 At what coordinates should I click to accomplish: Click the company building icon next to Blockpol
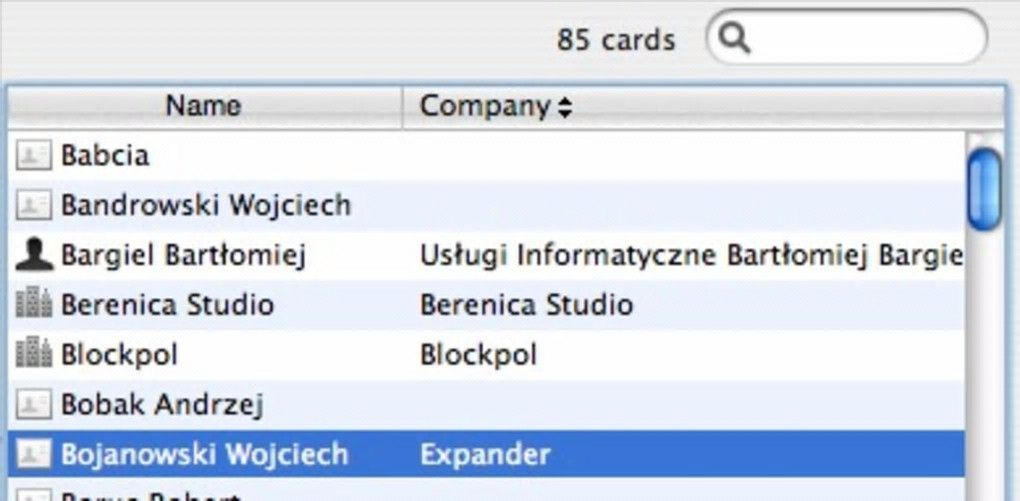point(34,354)
